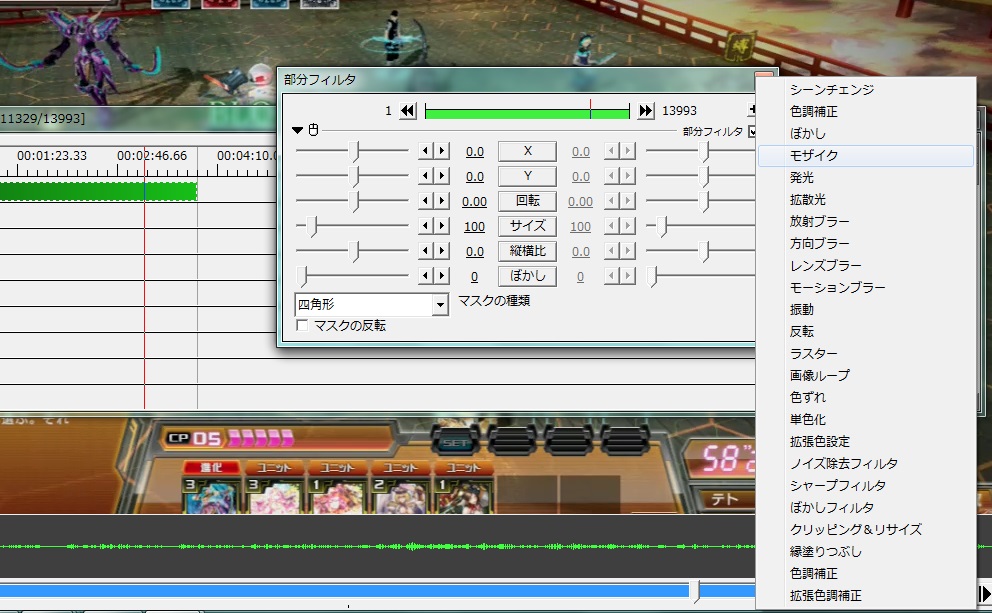Jump to first frame using rewind icon
992x613 pixels.
click(407, 110)
